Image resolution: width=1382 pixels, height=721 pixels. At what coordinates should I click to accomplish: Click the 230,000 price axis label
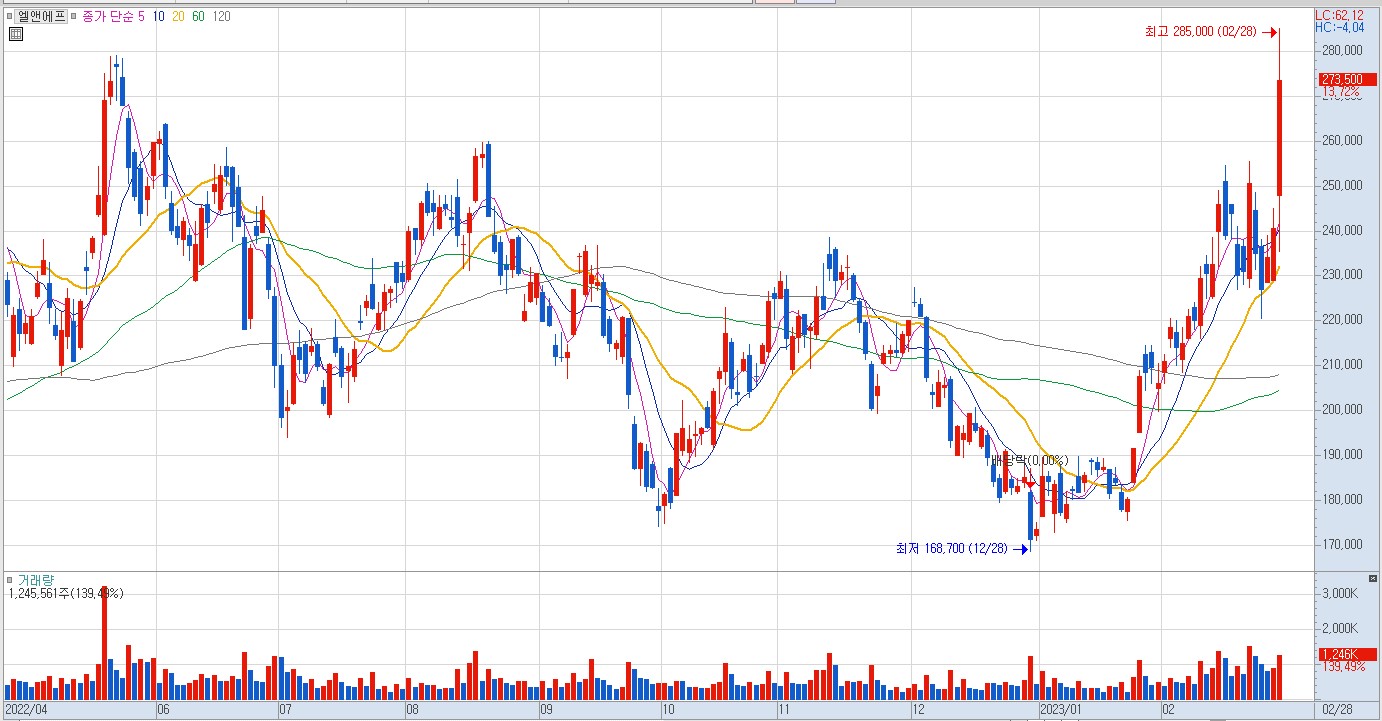[1341, 275]
